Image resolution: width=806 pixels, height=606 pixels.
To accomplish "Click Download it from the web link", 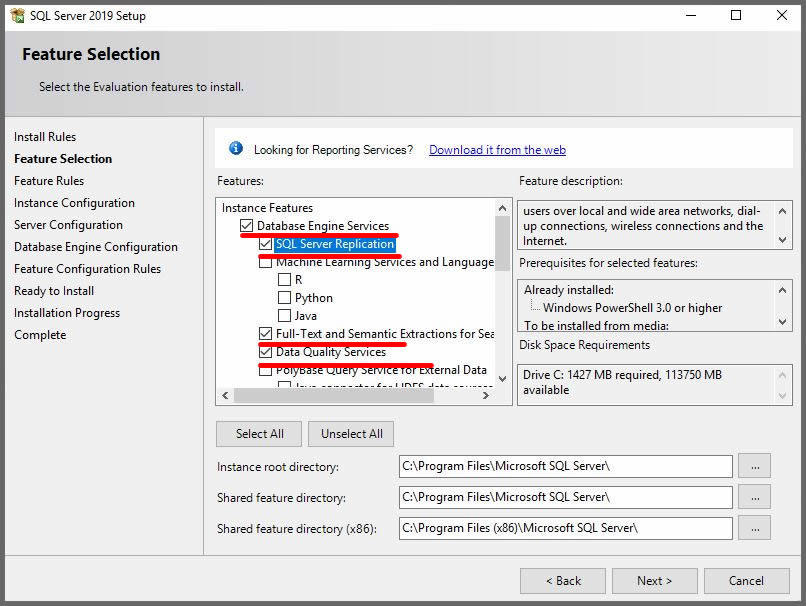I will tap(497, 150).
